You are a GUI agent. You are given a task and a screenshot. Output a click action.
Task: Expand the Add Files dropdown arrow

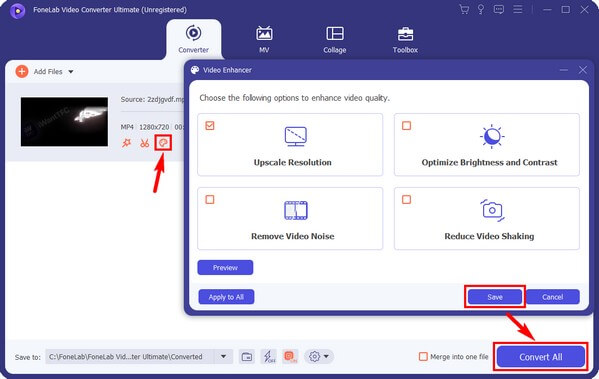[x=71, y=71]
